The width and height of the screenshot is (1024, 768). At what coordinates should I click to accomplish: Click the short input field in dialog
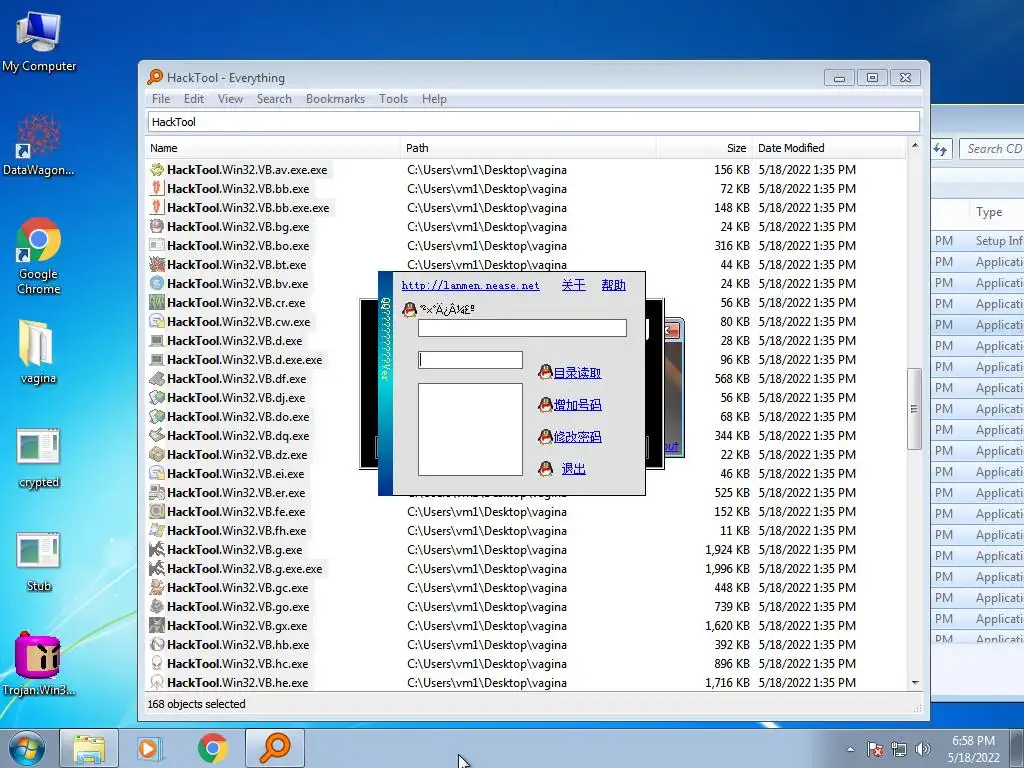click(x=470, y=360)
